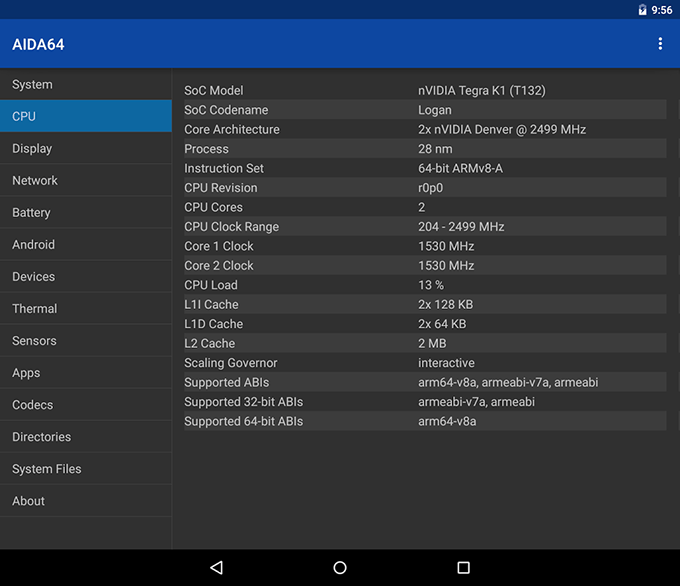Open the recent apps square button
Screen dimensions: 680x586
(463, 567)
